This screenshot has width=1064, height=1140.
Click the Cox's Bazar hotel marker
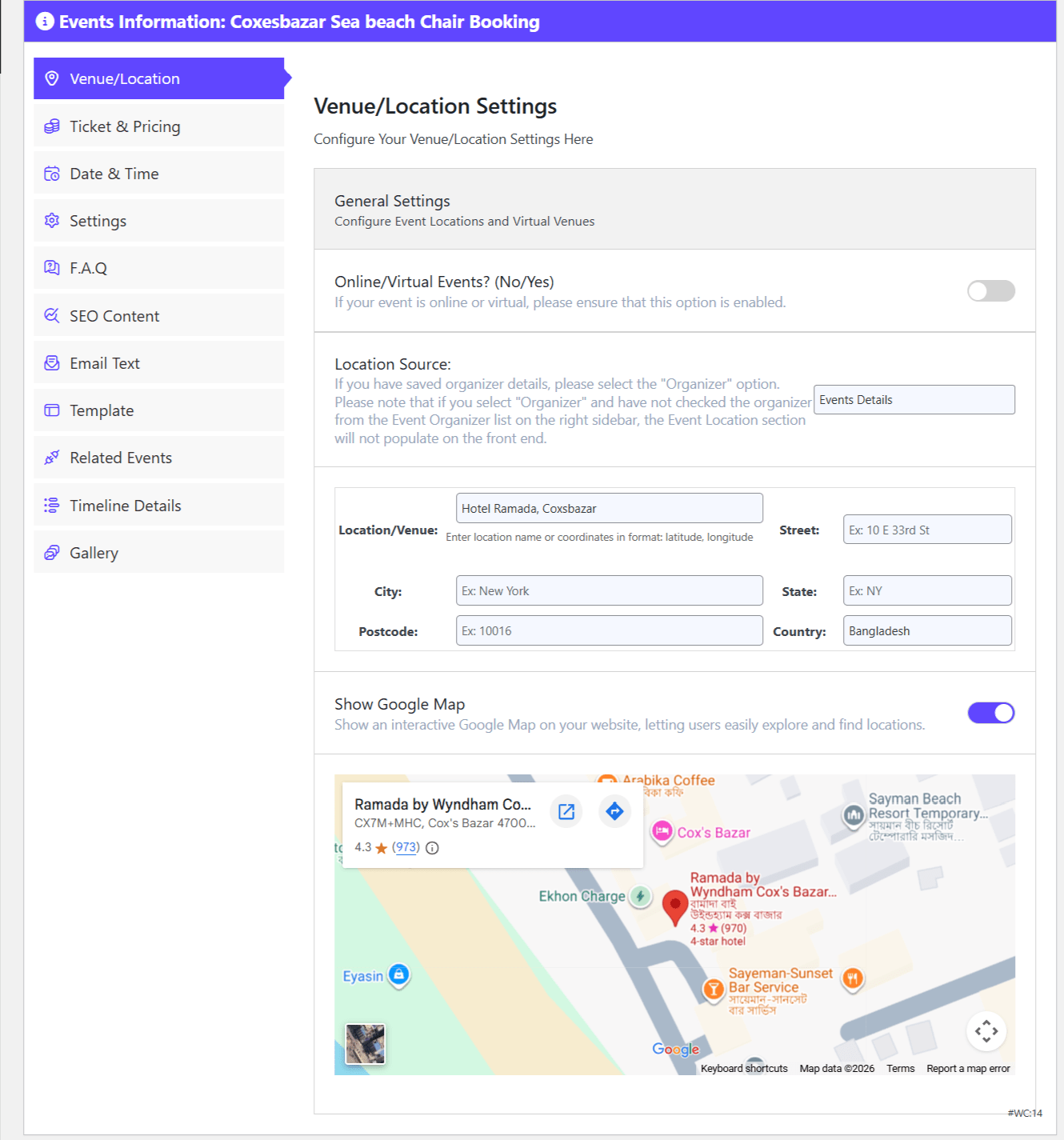click(x=662, y=832)
